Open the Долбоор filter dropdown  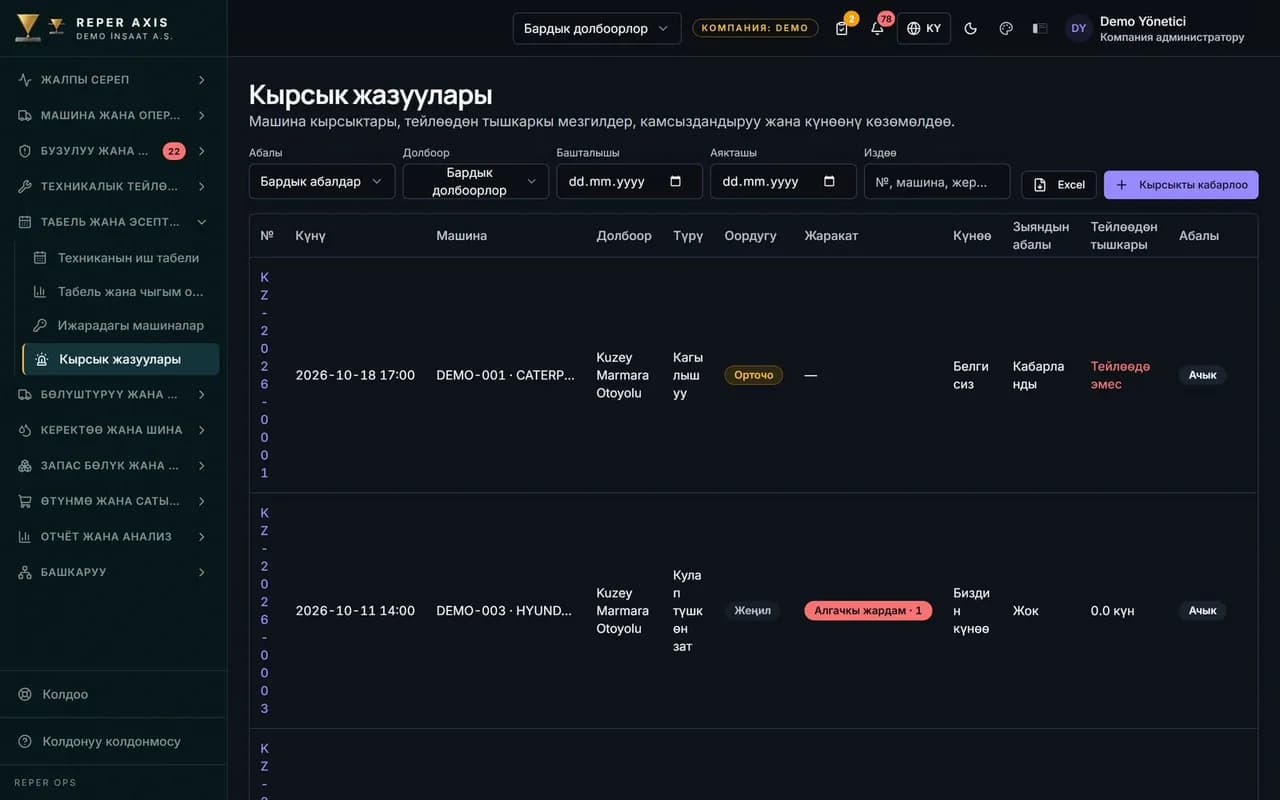point(476,181)
